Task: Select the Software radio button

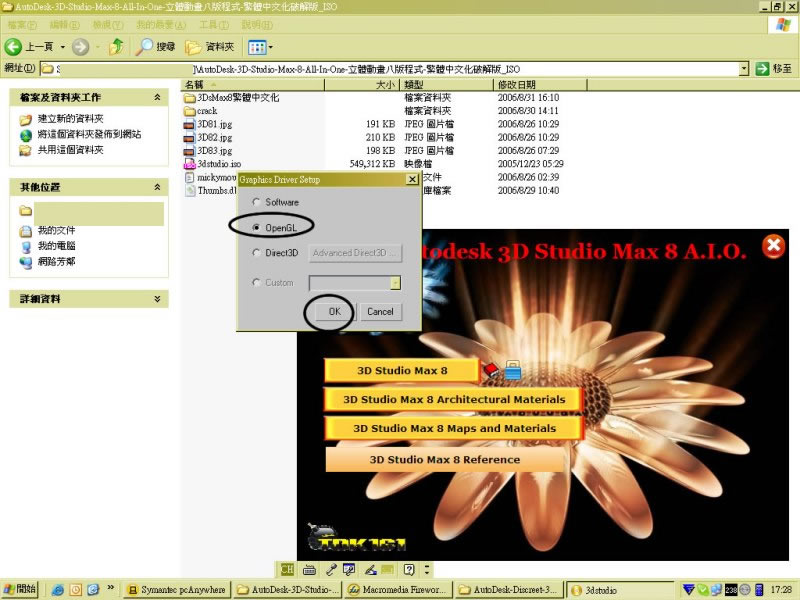Action: click(x=256, y=202)
